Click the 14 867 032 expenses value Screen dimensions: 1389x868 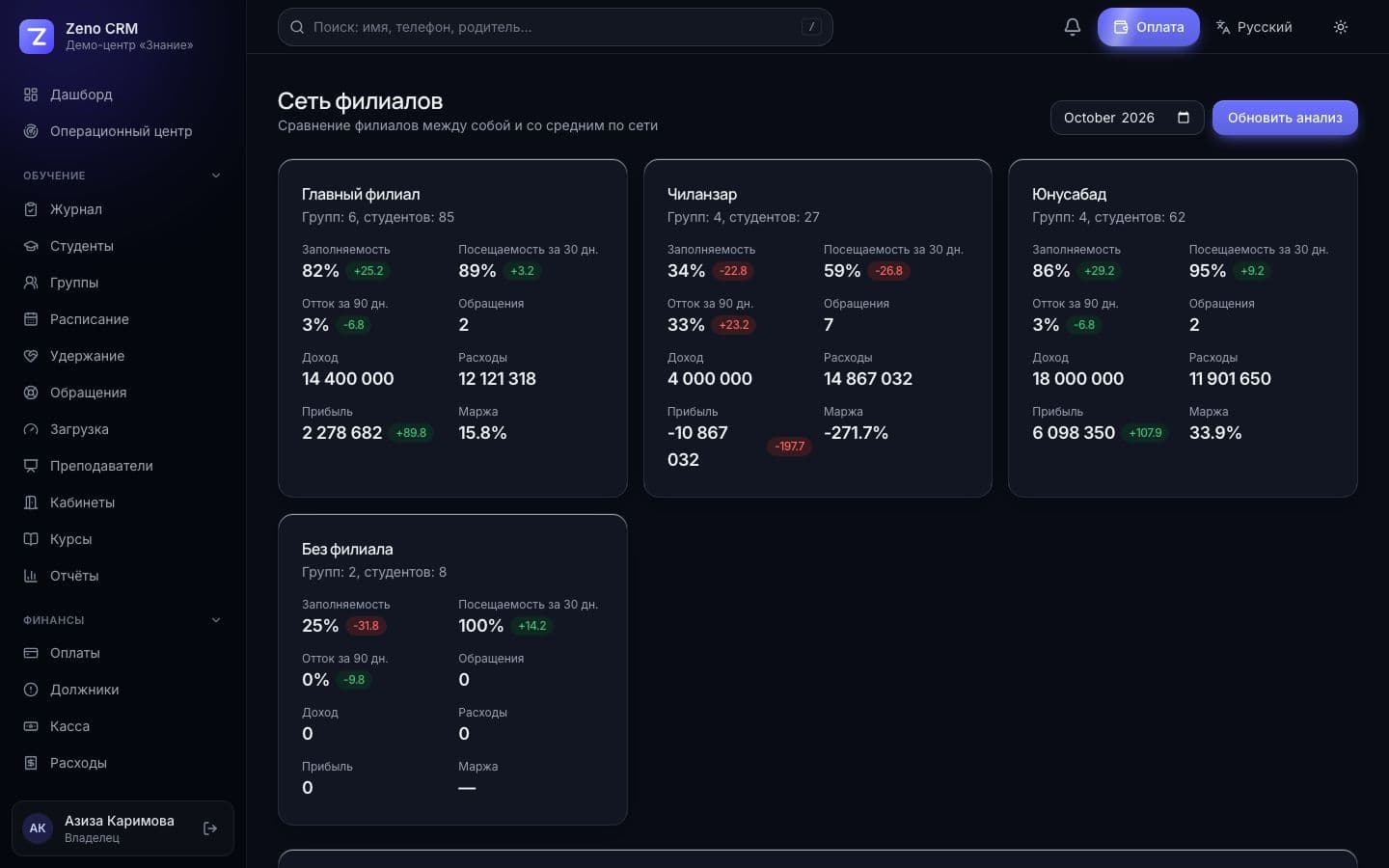[868, 379]
